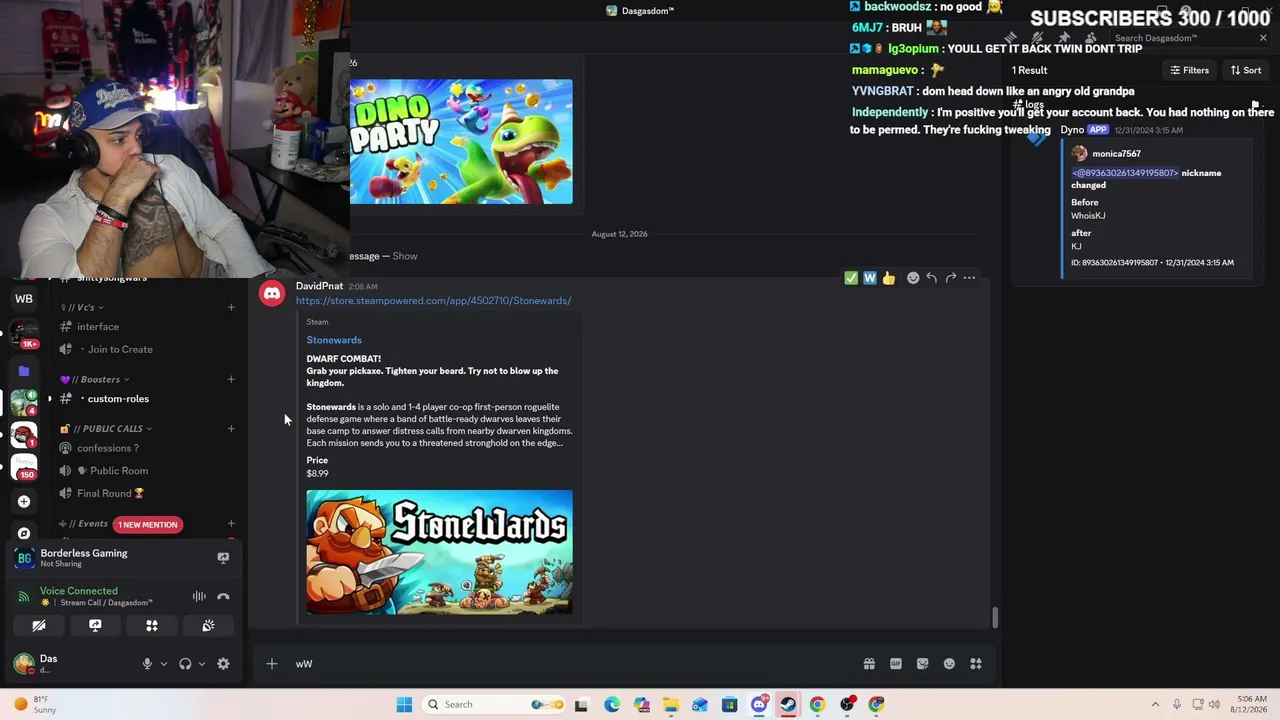This screenshot has height=720, width=1280.
Task: Close the search results panel
Action: pyautogui.click(x=1263, y=38)
